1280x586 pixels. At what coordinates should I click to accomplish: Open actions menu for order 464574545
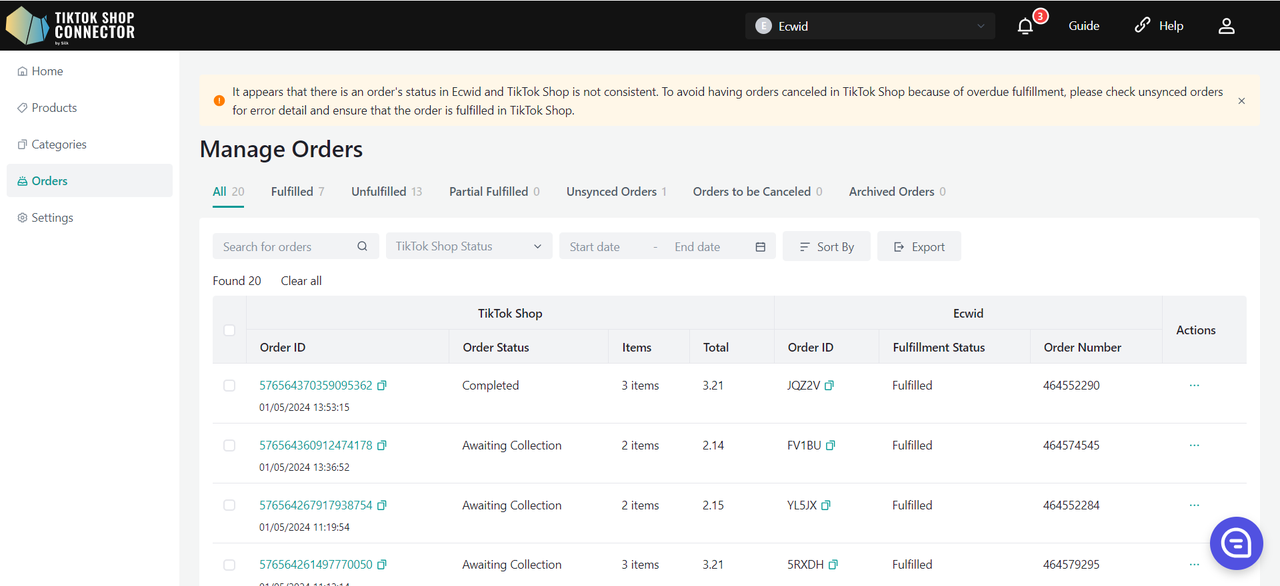(x=1194, y=445)
